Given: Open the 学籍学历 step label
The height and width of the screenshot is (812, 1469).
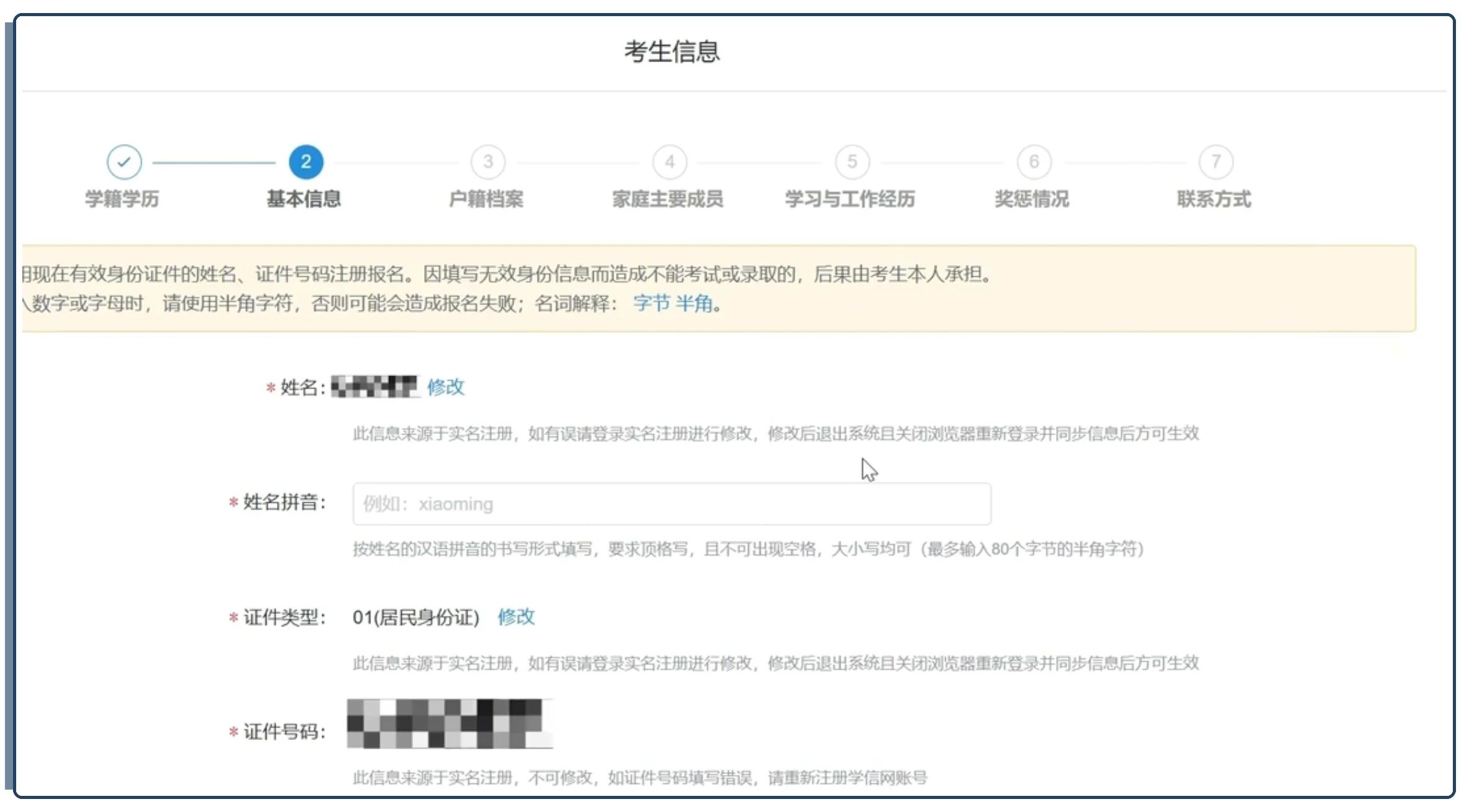Looking at the screenshot, I should (122, 199).
